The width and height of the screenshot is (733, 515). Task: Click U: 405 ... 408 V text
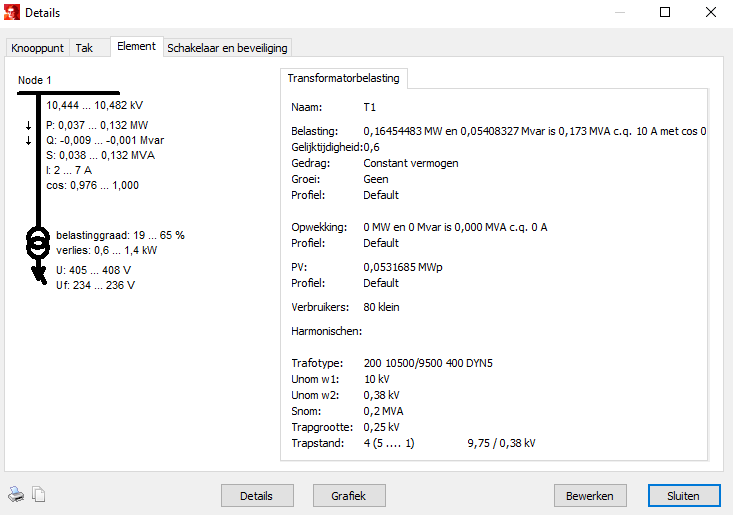pyautogui.click(x=93, y=270)
